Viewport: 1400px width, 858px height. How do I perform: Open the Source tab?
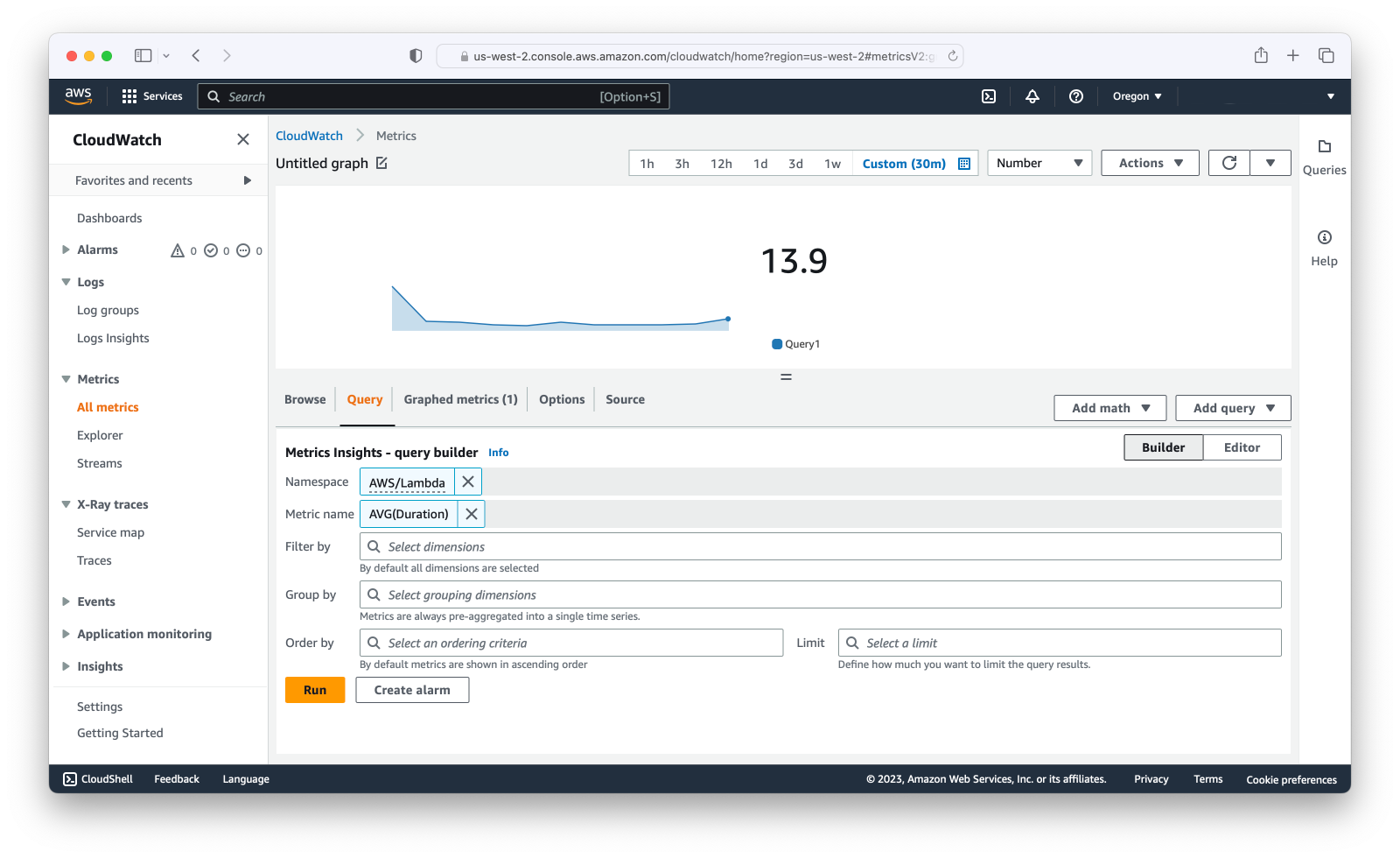[625, 399]
